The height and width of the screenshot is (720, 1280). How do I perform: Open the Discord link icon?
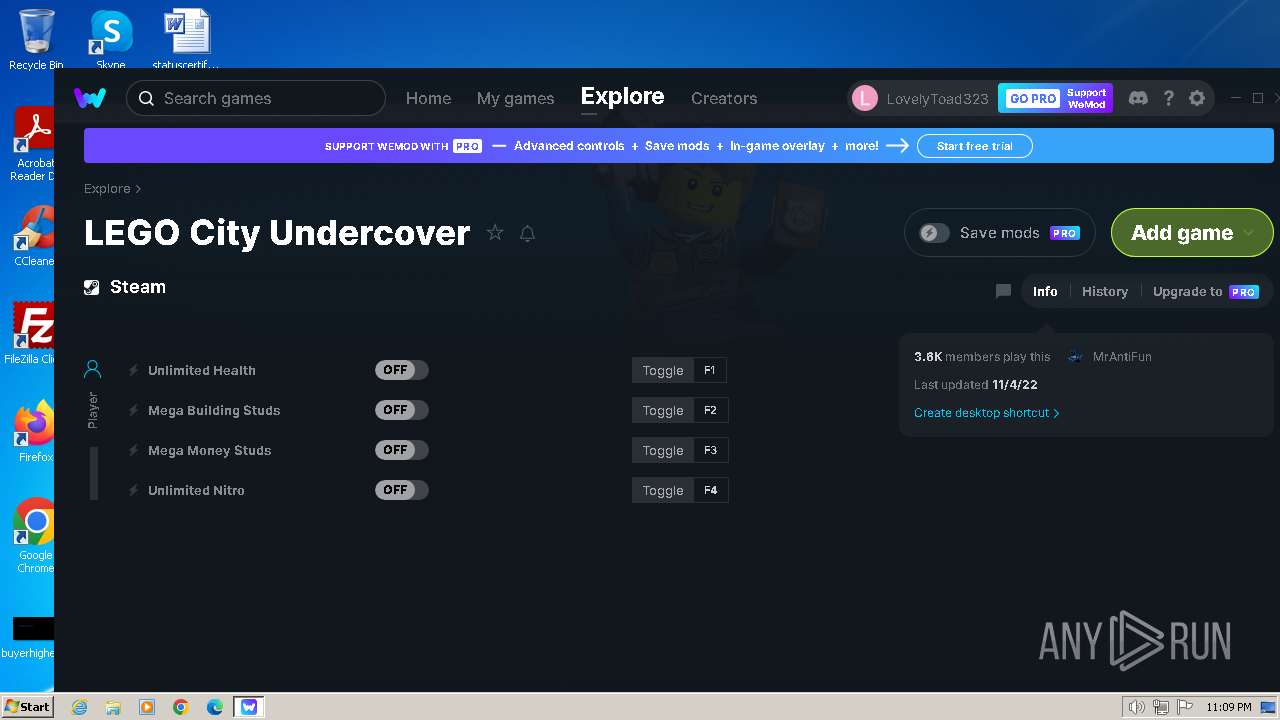click(x=1138, y=98)
